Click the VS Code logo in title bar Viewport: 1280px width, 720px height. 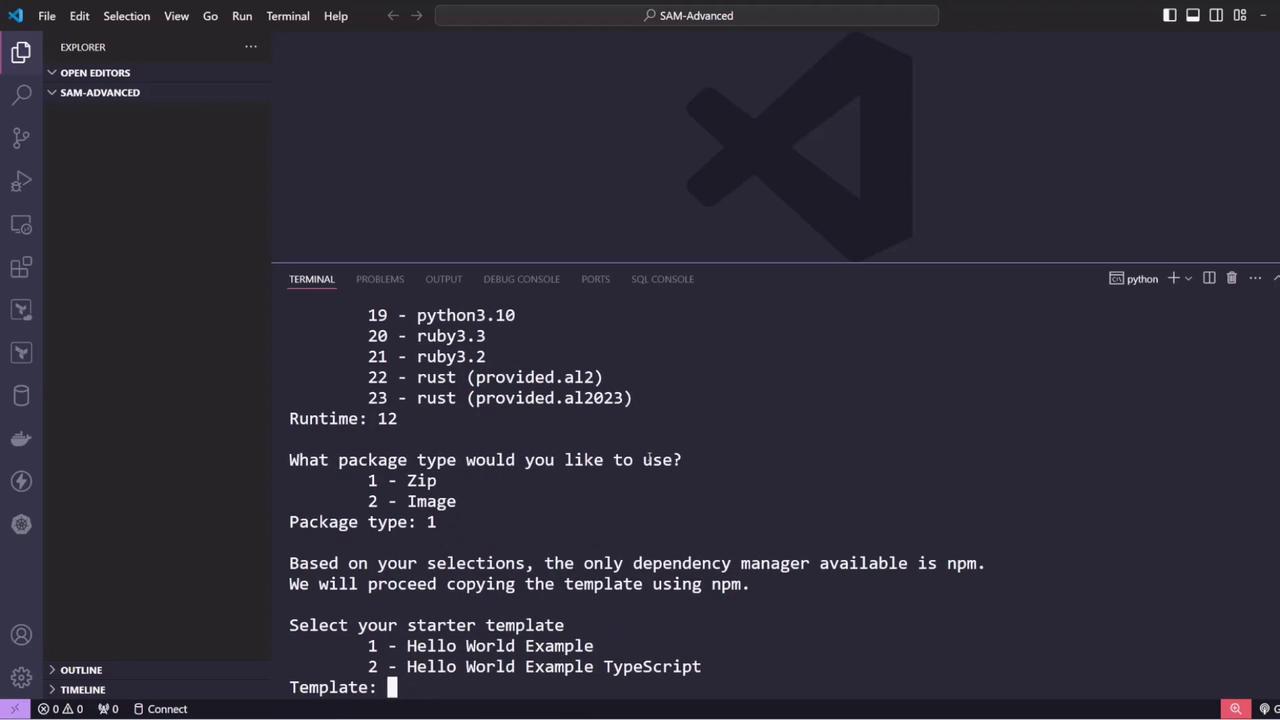tap(15, 16)
